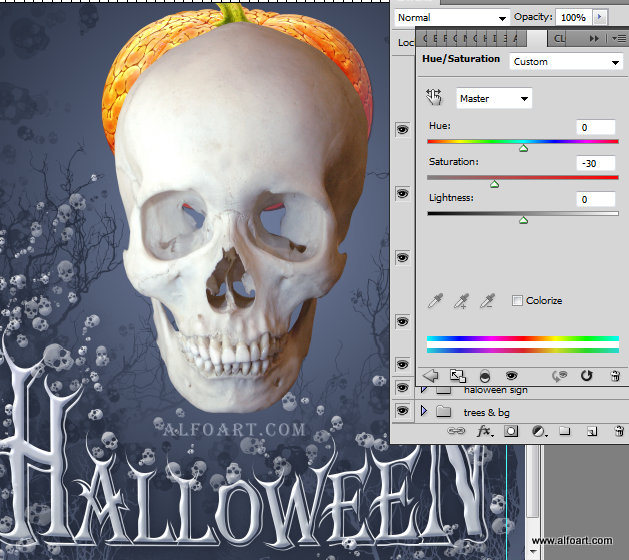Click return to adjustment list arrow

coord(432,376)
